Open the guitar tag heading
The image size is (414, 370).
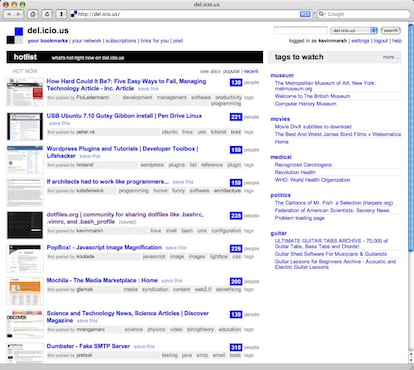click(279, 233)
